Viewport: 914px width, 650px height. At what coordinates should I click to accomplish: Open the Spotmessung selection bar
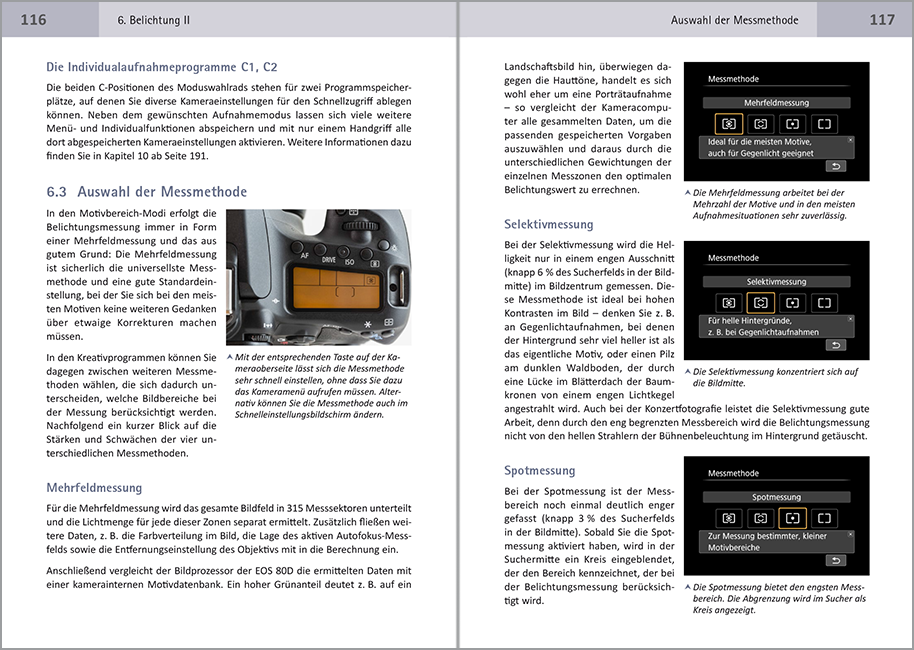pos(777,496)
